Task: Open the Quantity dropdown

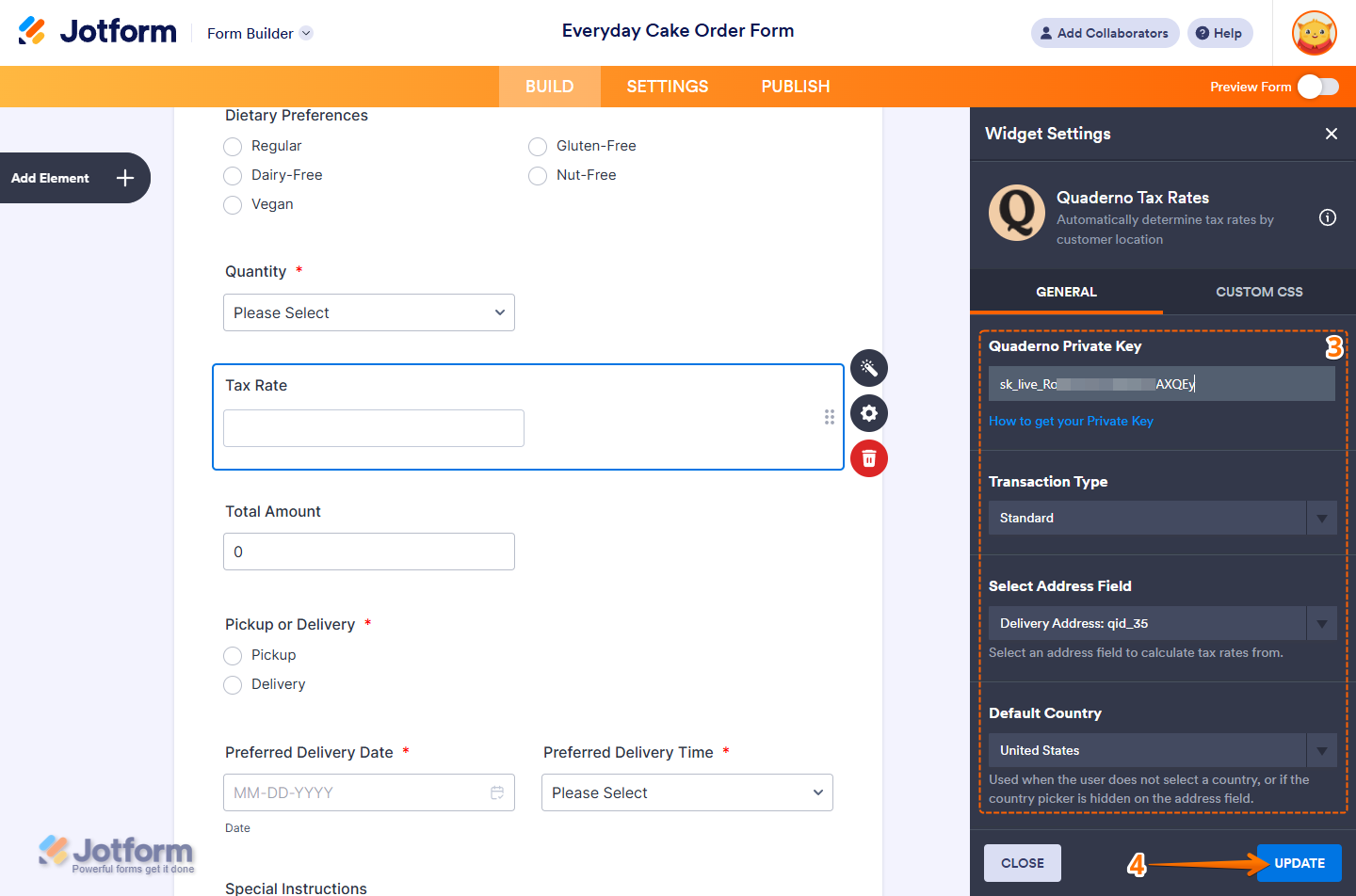Action: point(368,312)
